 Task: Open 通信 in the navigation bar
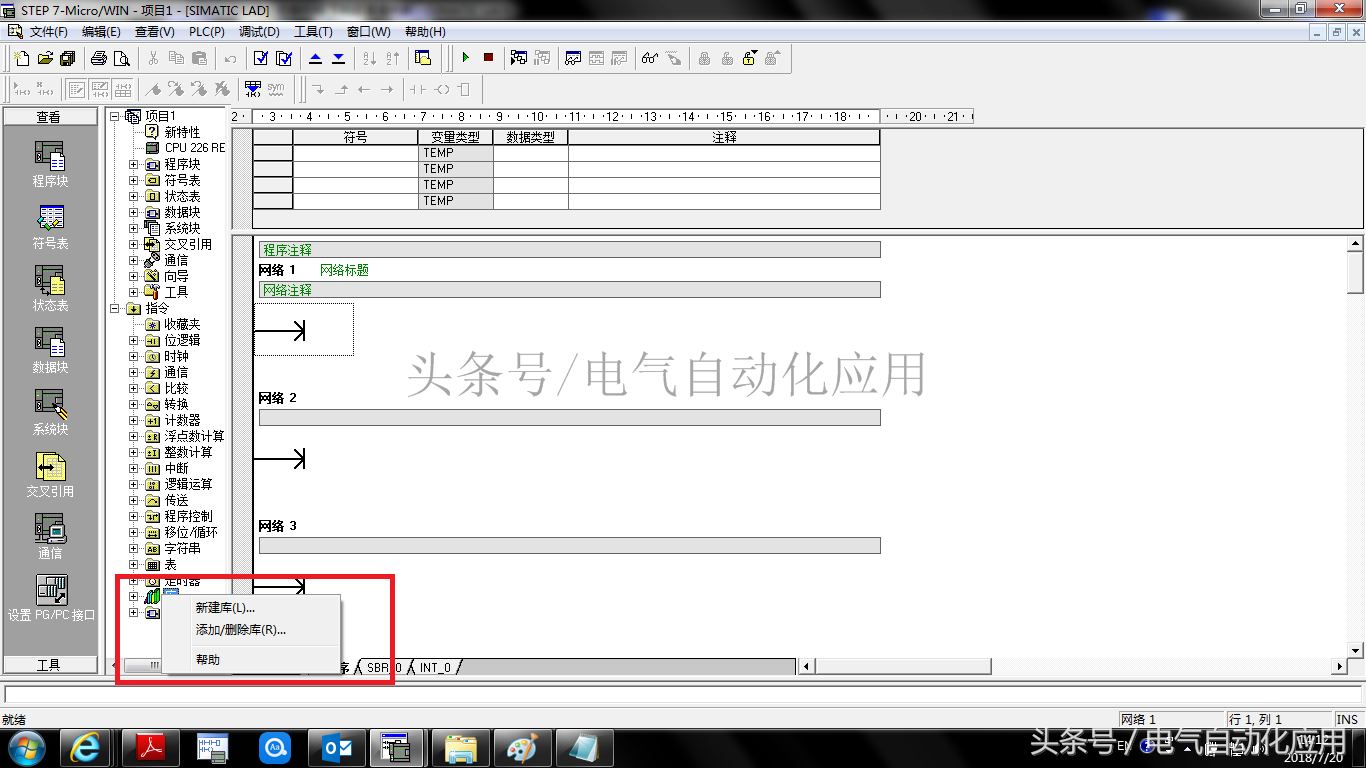pyautogui.click(x=50, y=536)
